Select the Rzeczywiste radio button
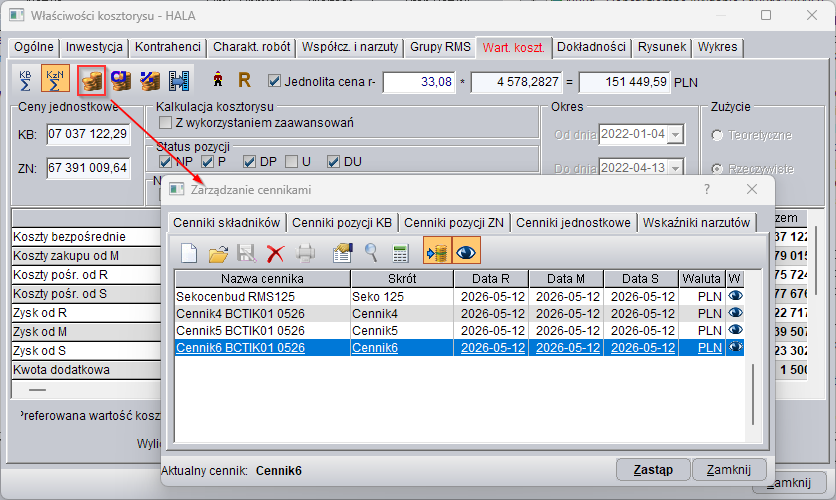 tap(718, 169)
